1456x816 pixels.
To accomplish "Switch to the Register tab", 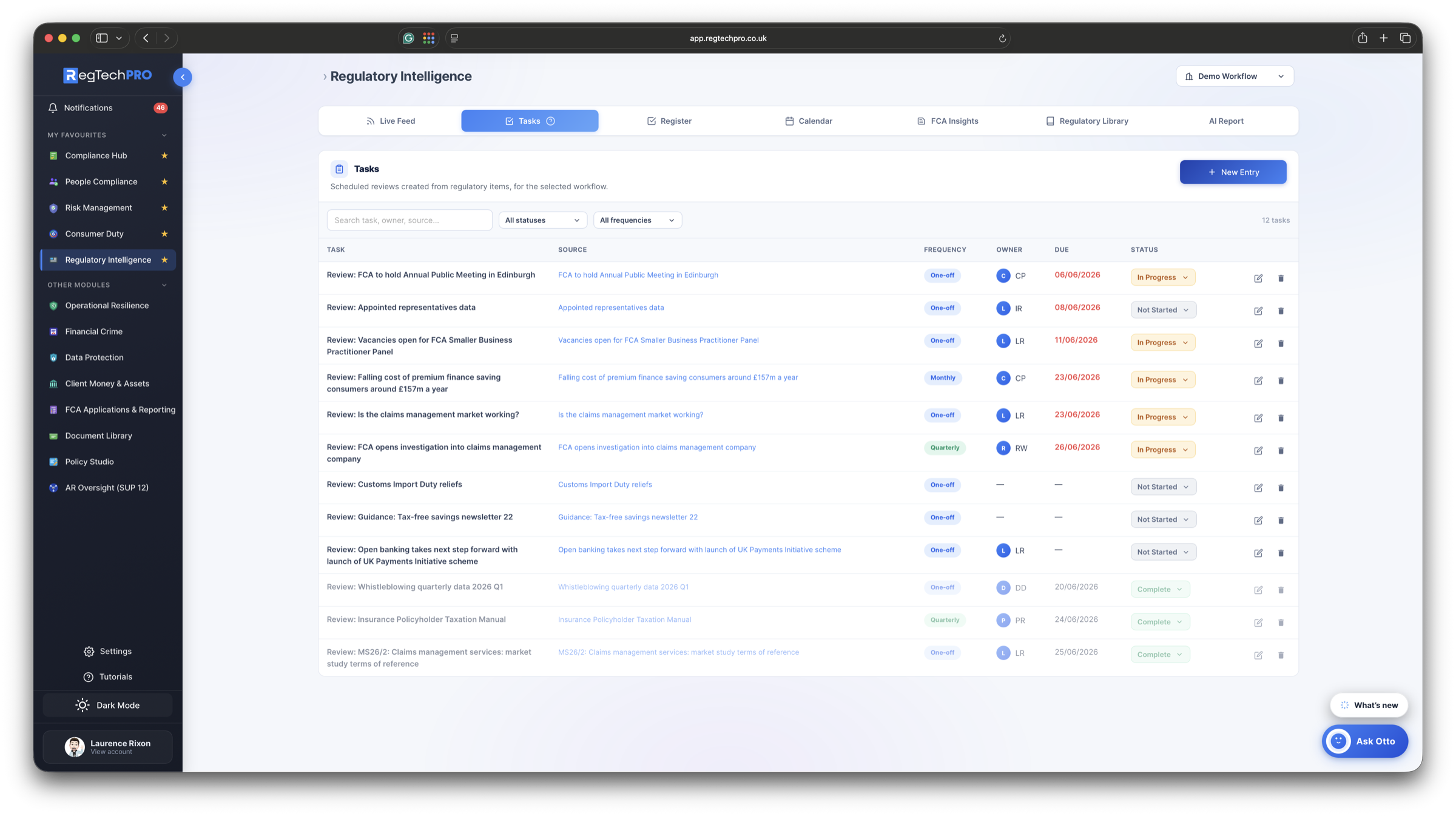I will pyautogui.click(x=669, y=121).
